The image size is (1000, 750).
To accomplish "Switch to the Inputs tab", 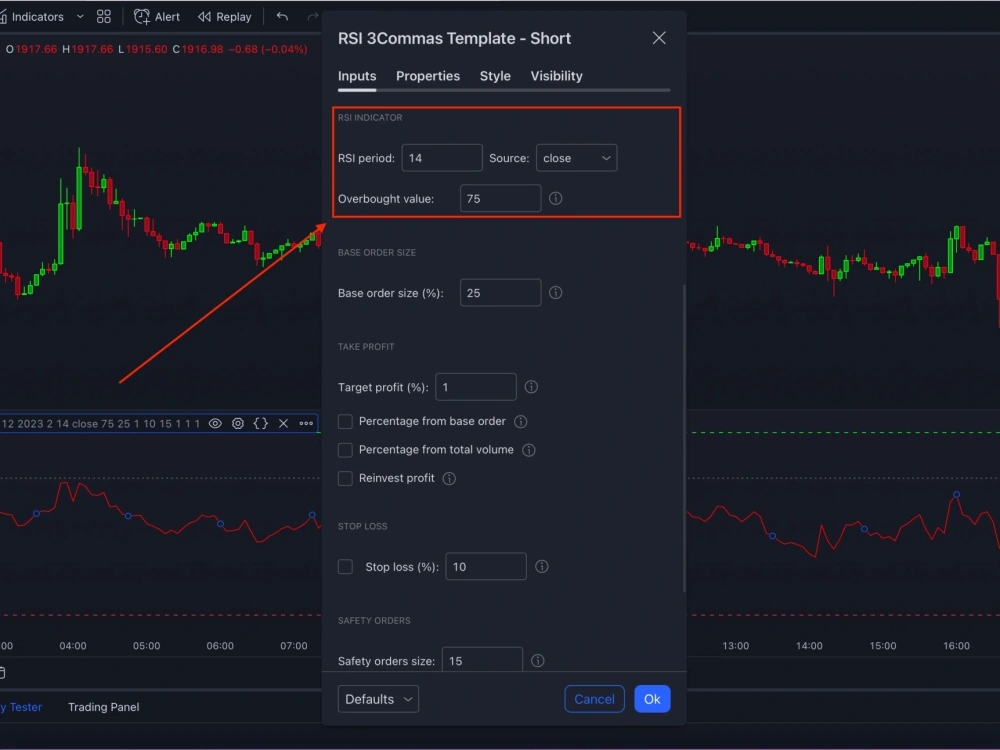I will click(x=357, y=76).
